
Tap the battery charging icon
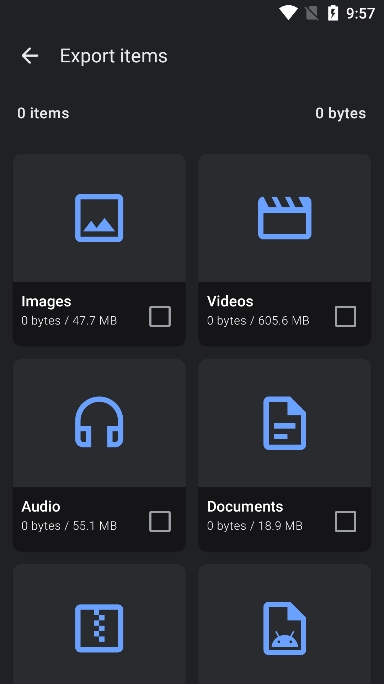pyautogui.click(x=333, y=13)
